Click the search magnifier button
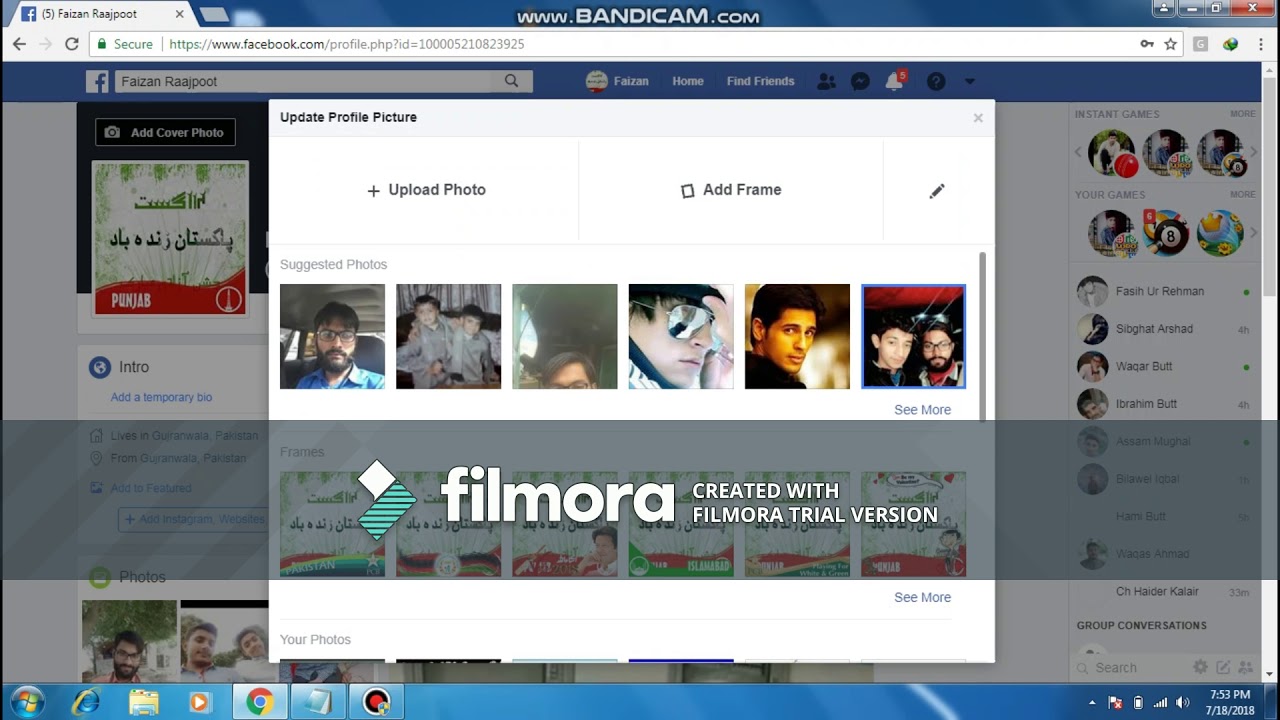This screenshot has width=1280, height=720. pyautogui.click(x=511, y=82)
